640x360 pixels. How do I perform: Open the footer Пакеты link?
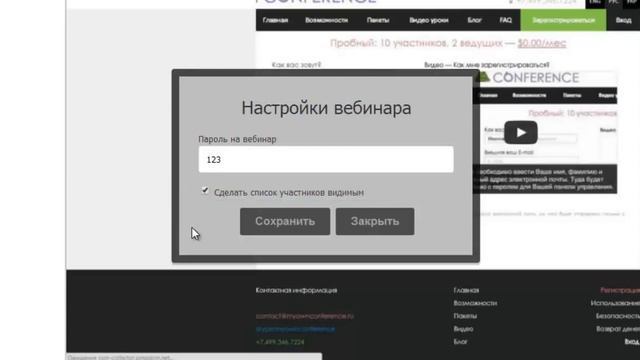465,316
